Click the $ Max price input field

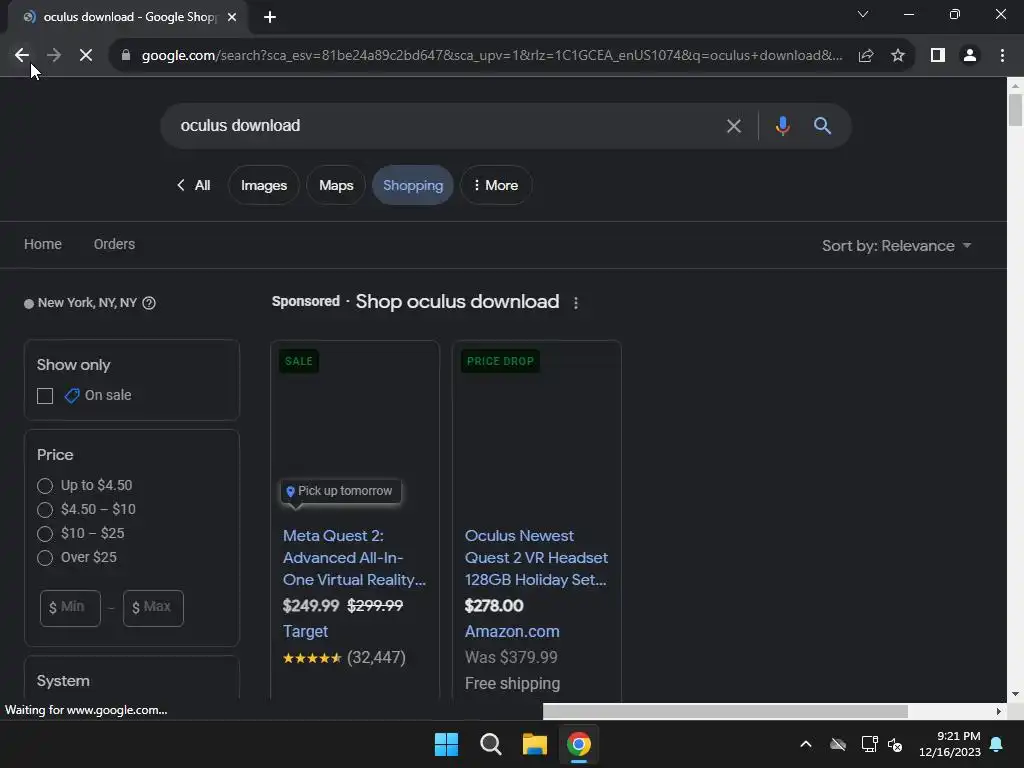pyautogui.click(x=153, y=608)
